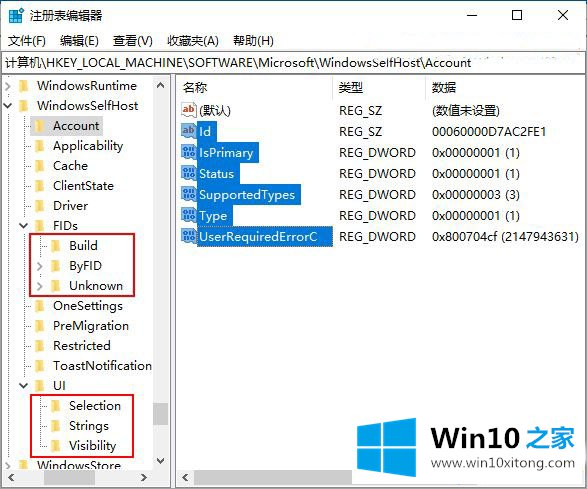Click the Status DWORD value icon
The width and height of the screenshot is (587, 489).
(x=188, y=173)
